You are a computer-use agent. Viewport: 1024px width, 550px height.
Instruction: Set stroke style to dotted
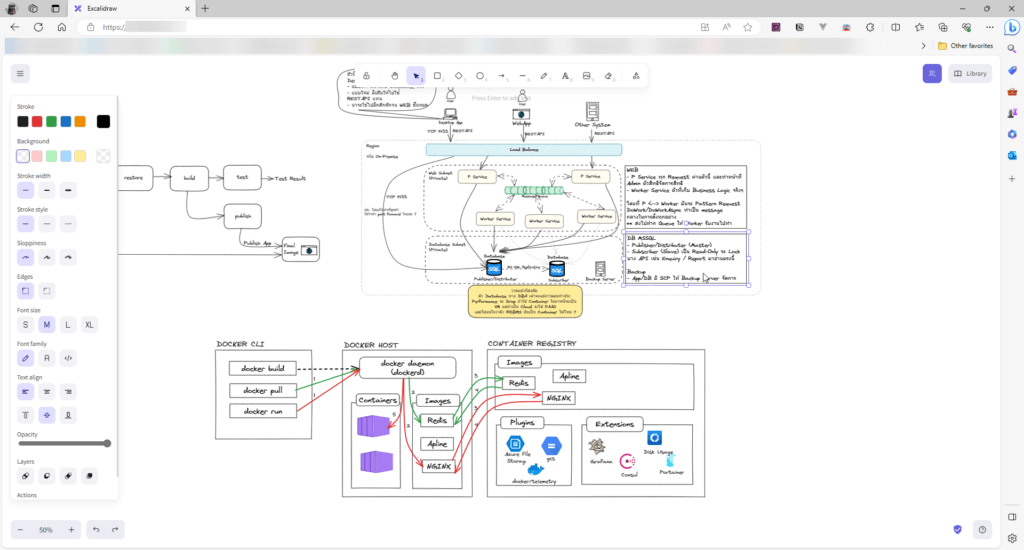(x=68, y=224)
